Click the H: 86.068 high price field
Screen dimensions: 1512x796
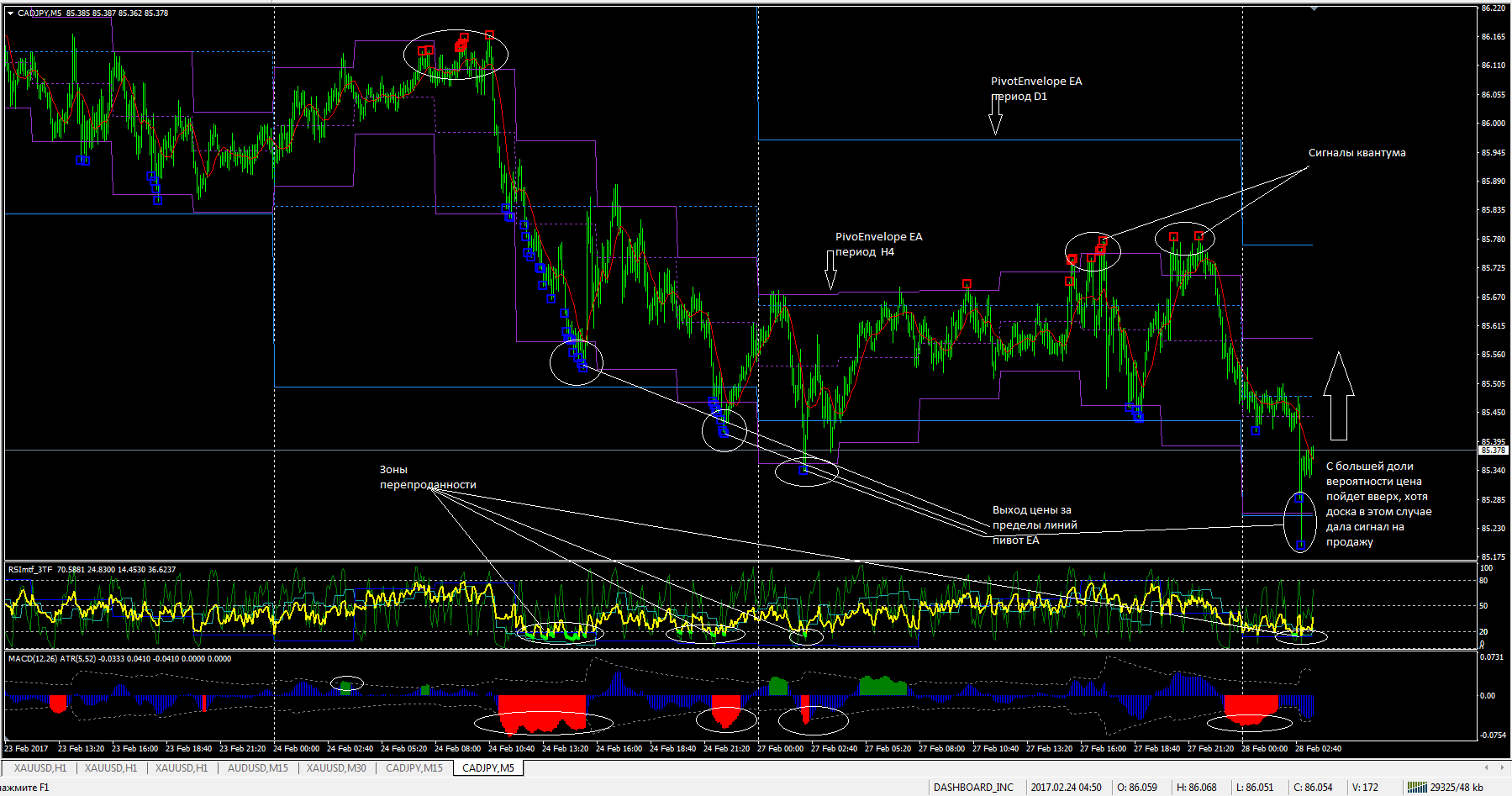(x=1196, y=787)
